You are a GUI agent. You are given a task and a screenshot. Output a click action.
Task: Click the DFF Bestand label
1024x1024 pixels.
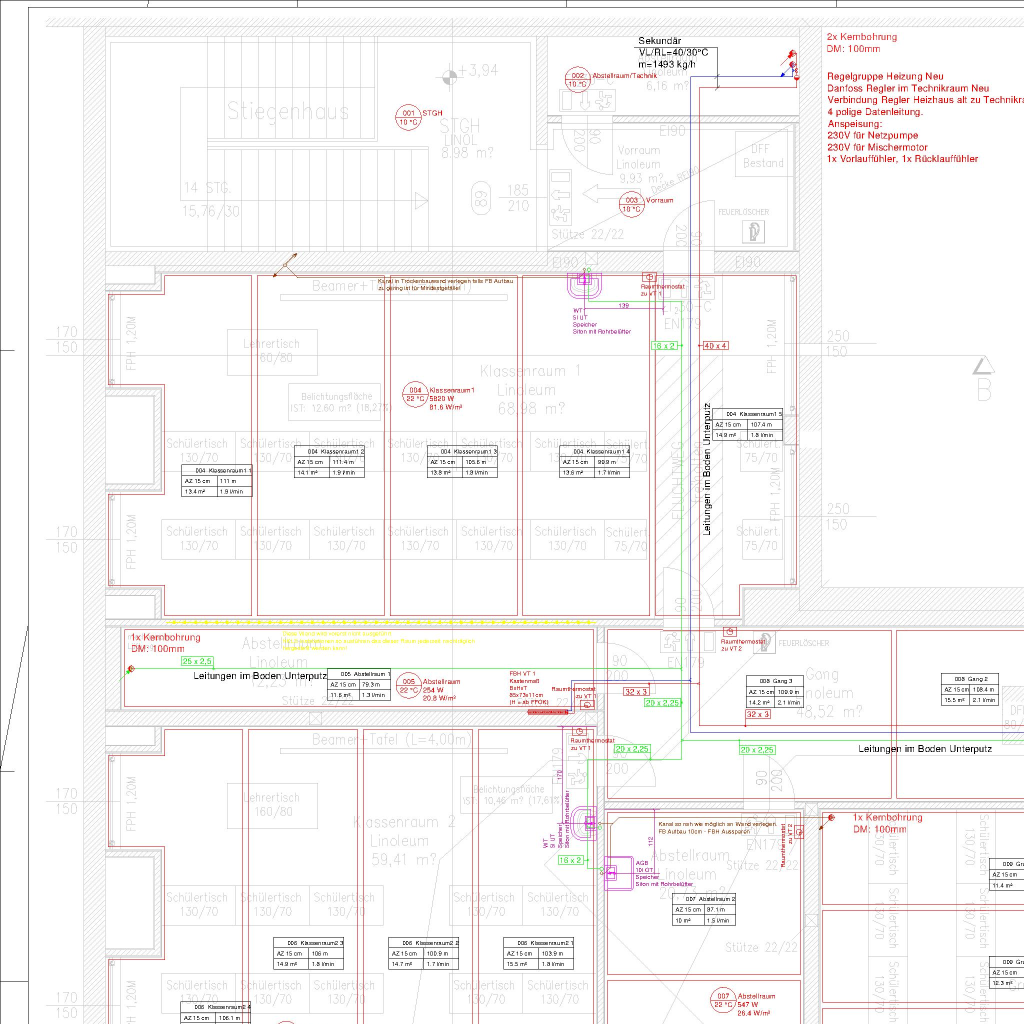coord(763,156)
